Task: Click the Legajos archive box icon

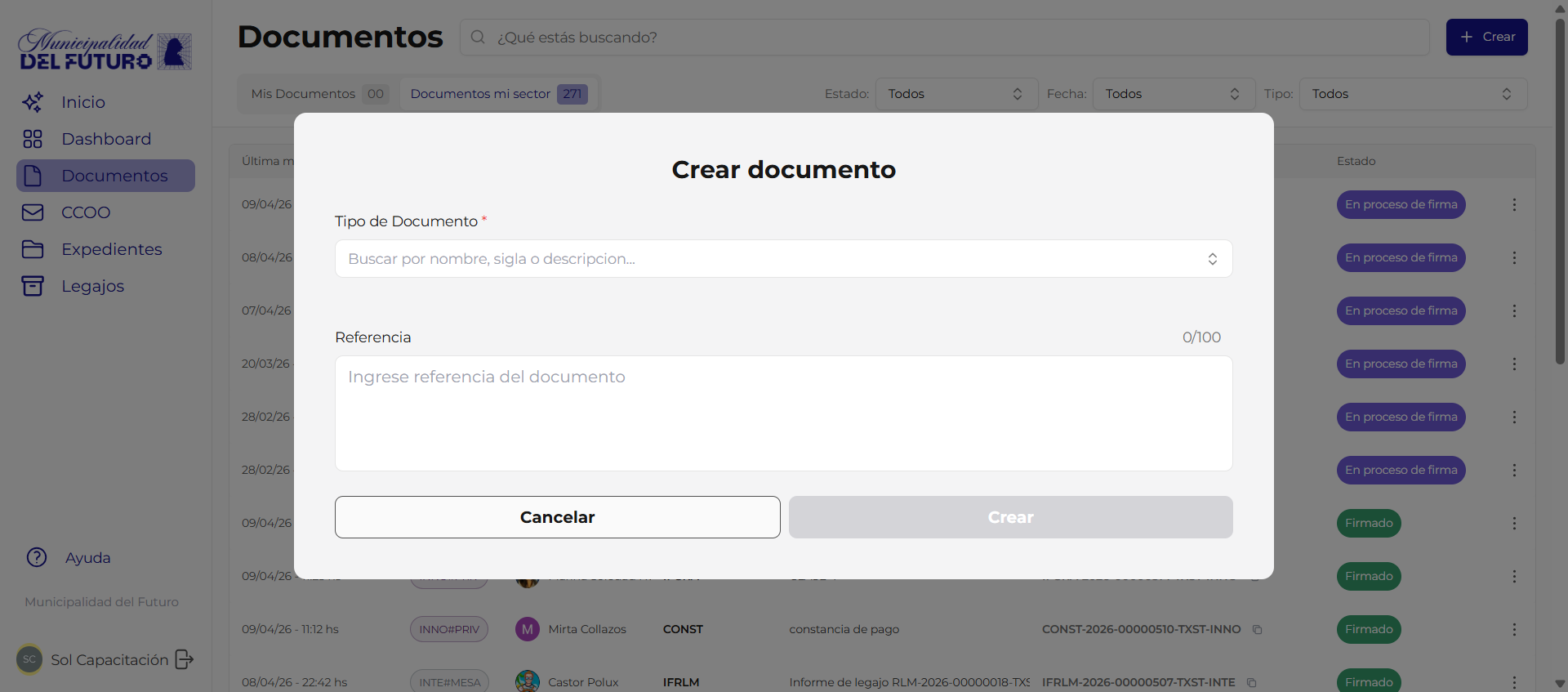Action: 33,286
